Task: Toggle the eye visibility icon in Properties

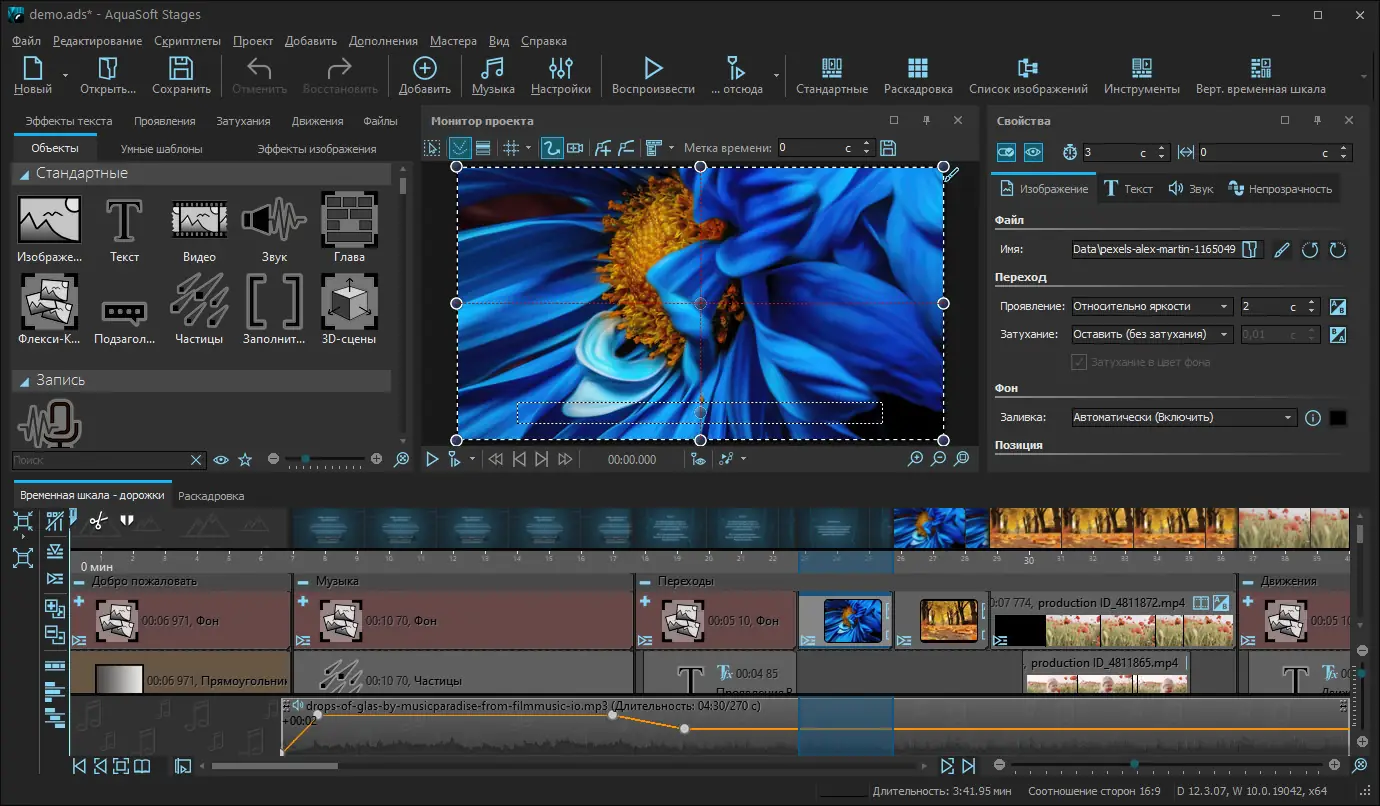Action: 1034,152
